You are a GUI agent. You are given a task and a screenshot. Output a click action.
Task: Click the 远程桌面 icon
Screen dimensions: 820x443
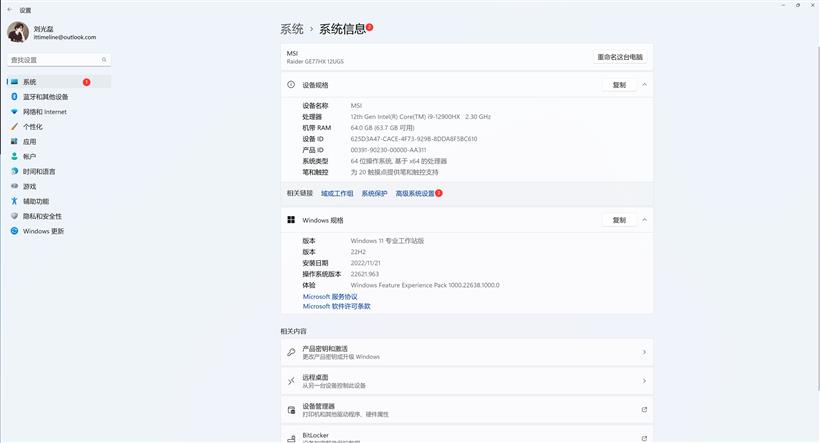tap(291, 381)
